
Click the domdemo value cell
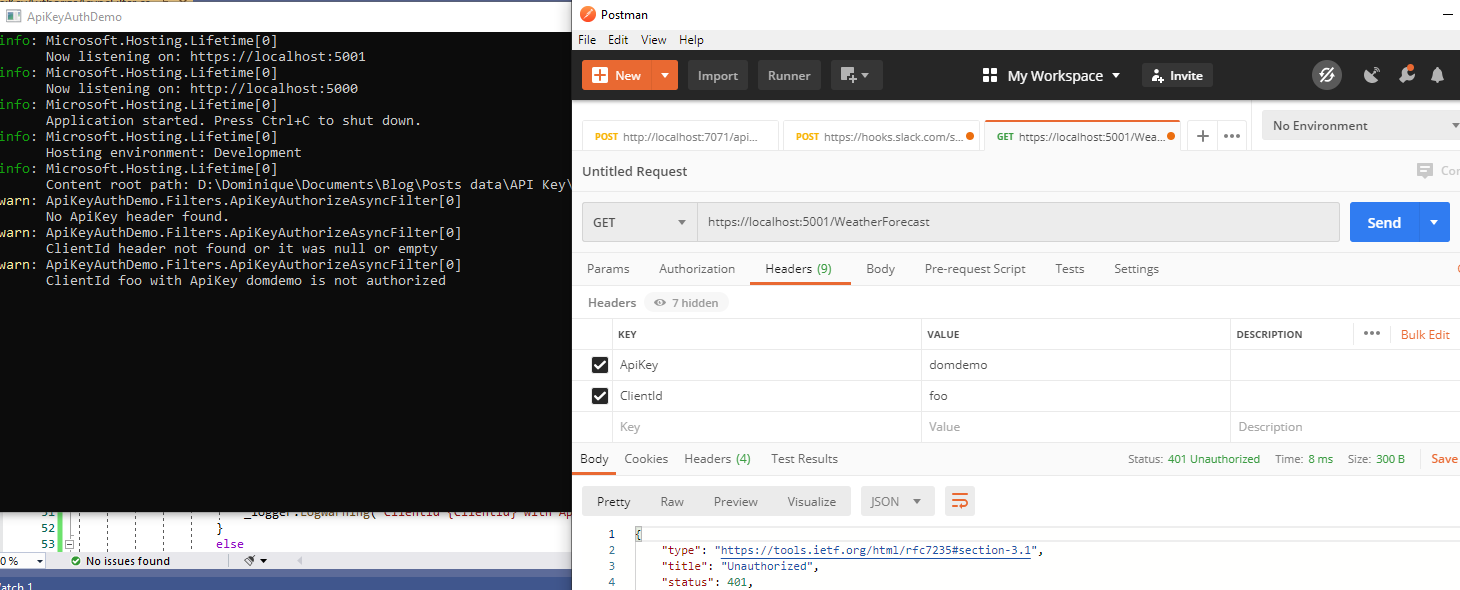pos(1075,365)
